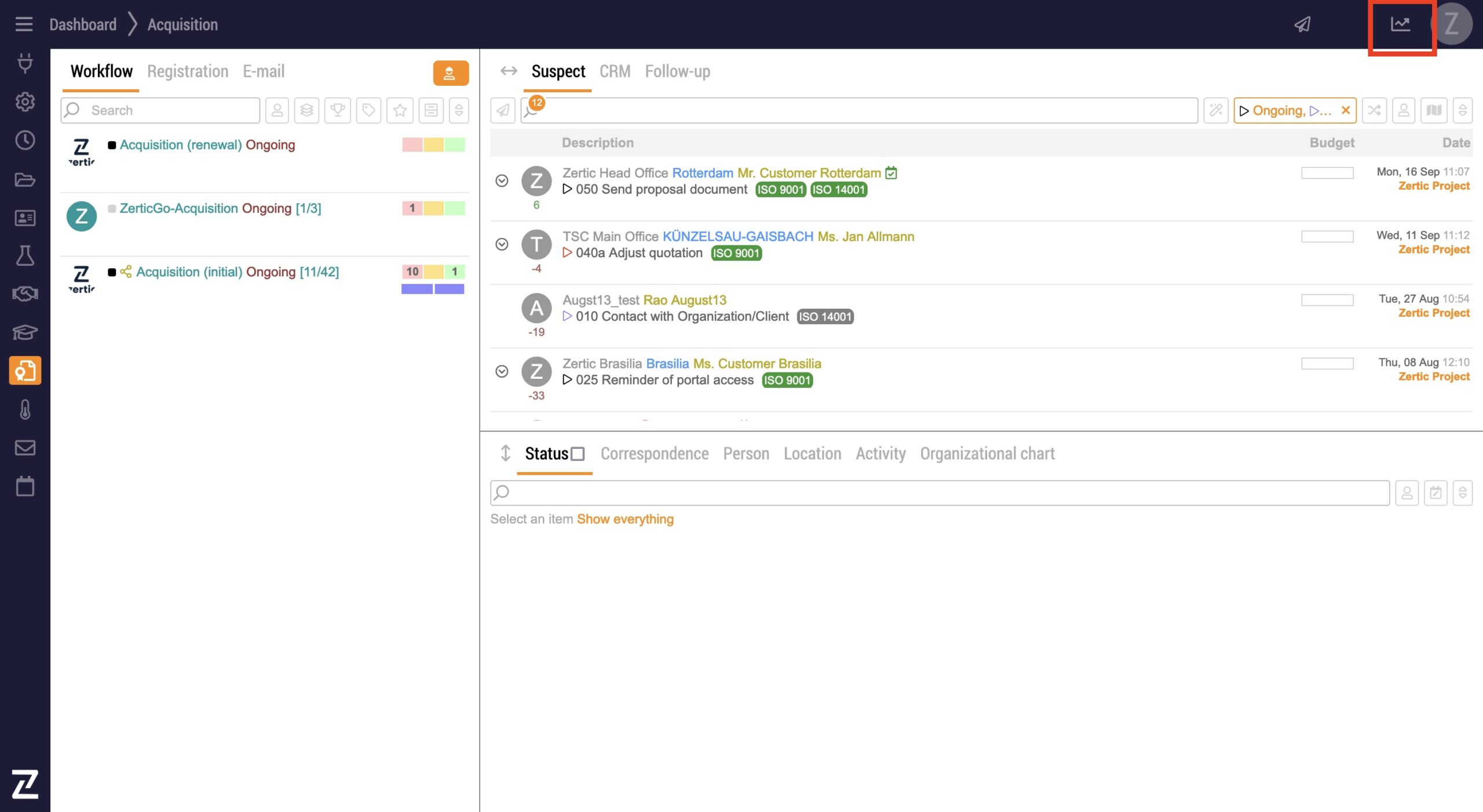Click the trophy filter icon in Workflow toolbar
This screenshot has width=1483, height=812.
338,110
